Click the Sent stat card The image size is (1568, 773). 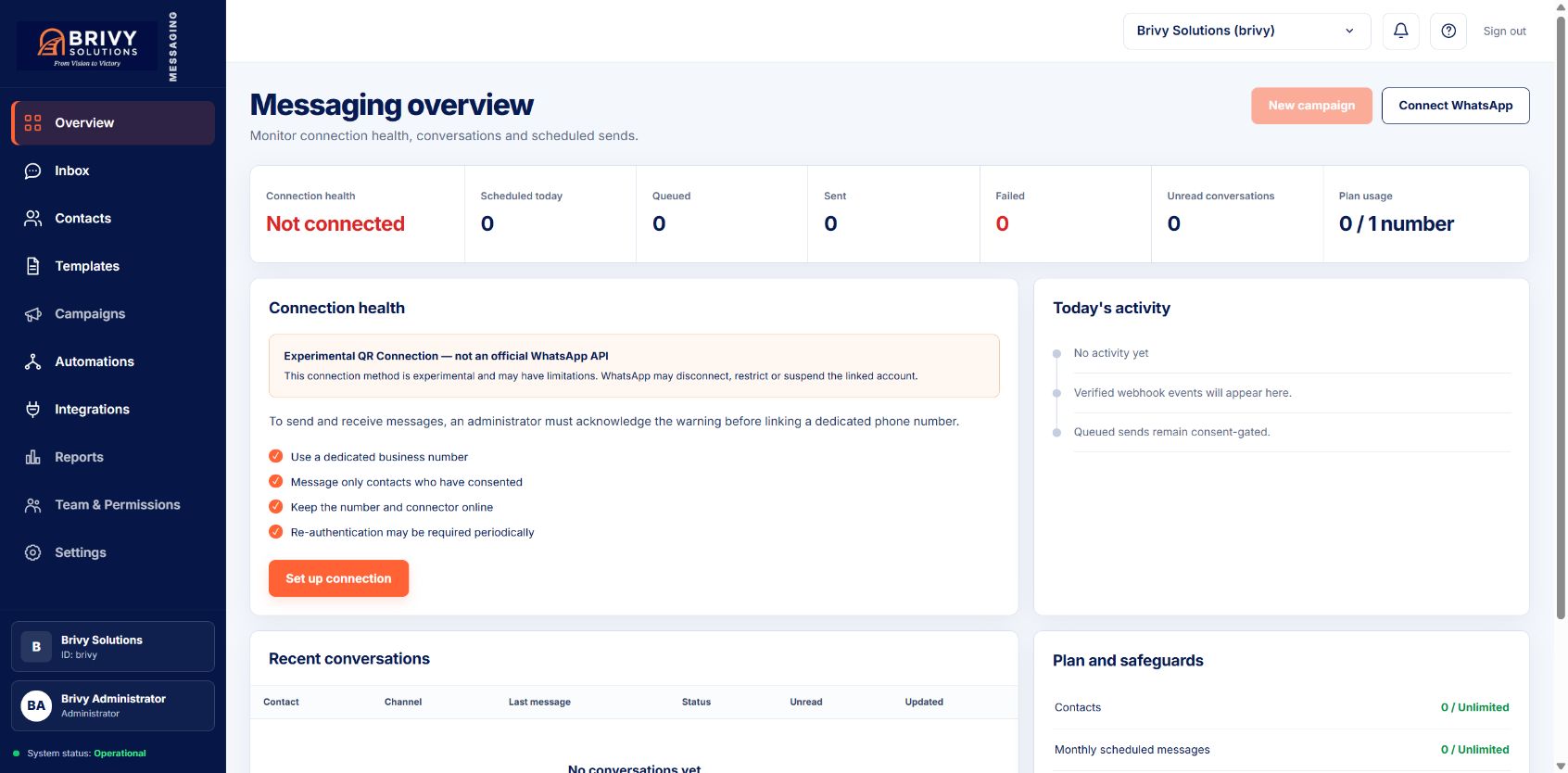[x=893, y=214]
